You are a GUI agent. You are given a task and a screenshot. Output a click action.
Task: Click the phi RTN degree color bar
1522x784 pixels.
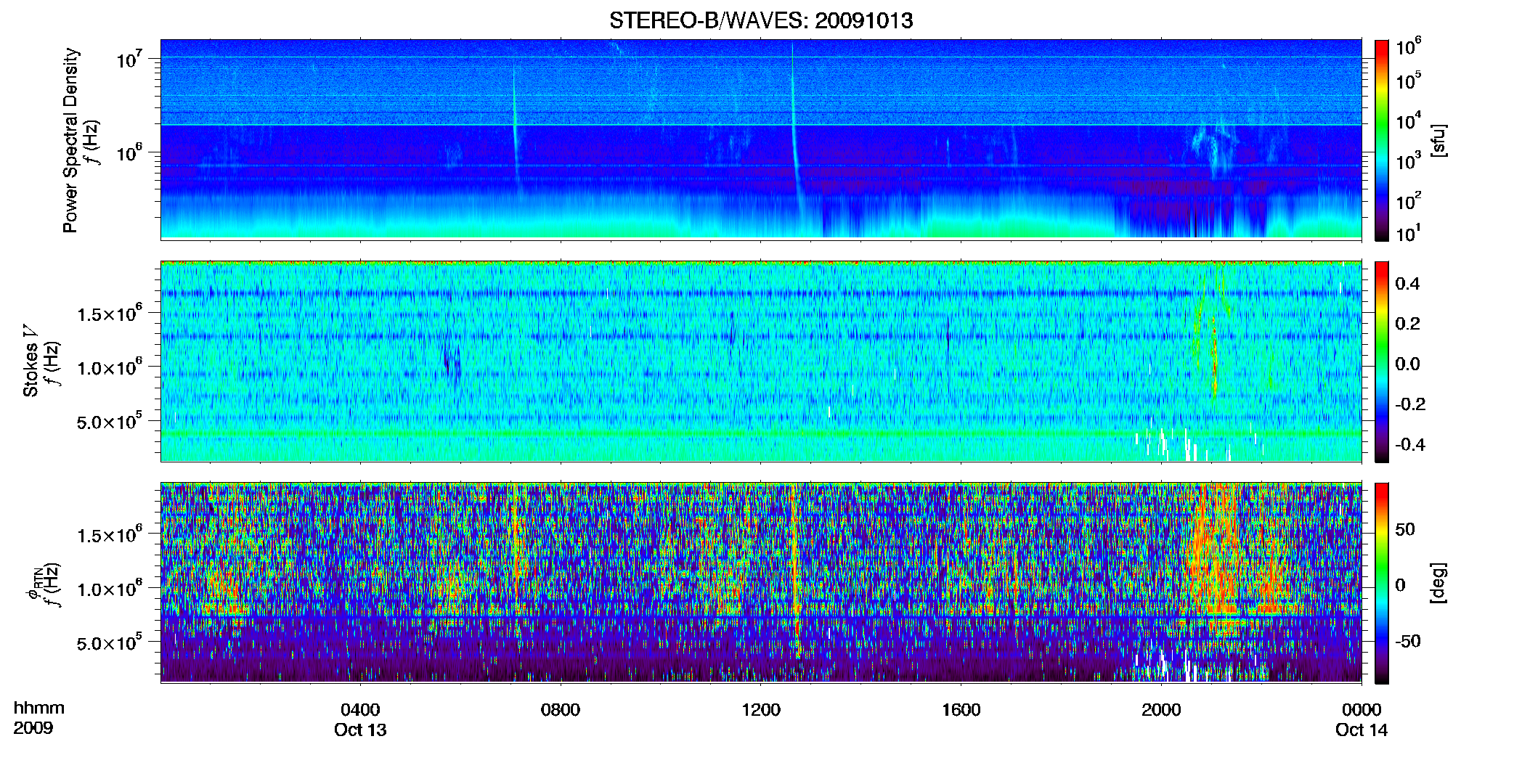click(x=1382, y=583)
